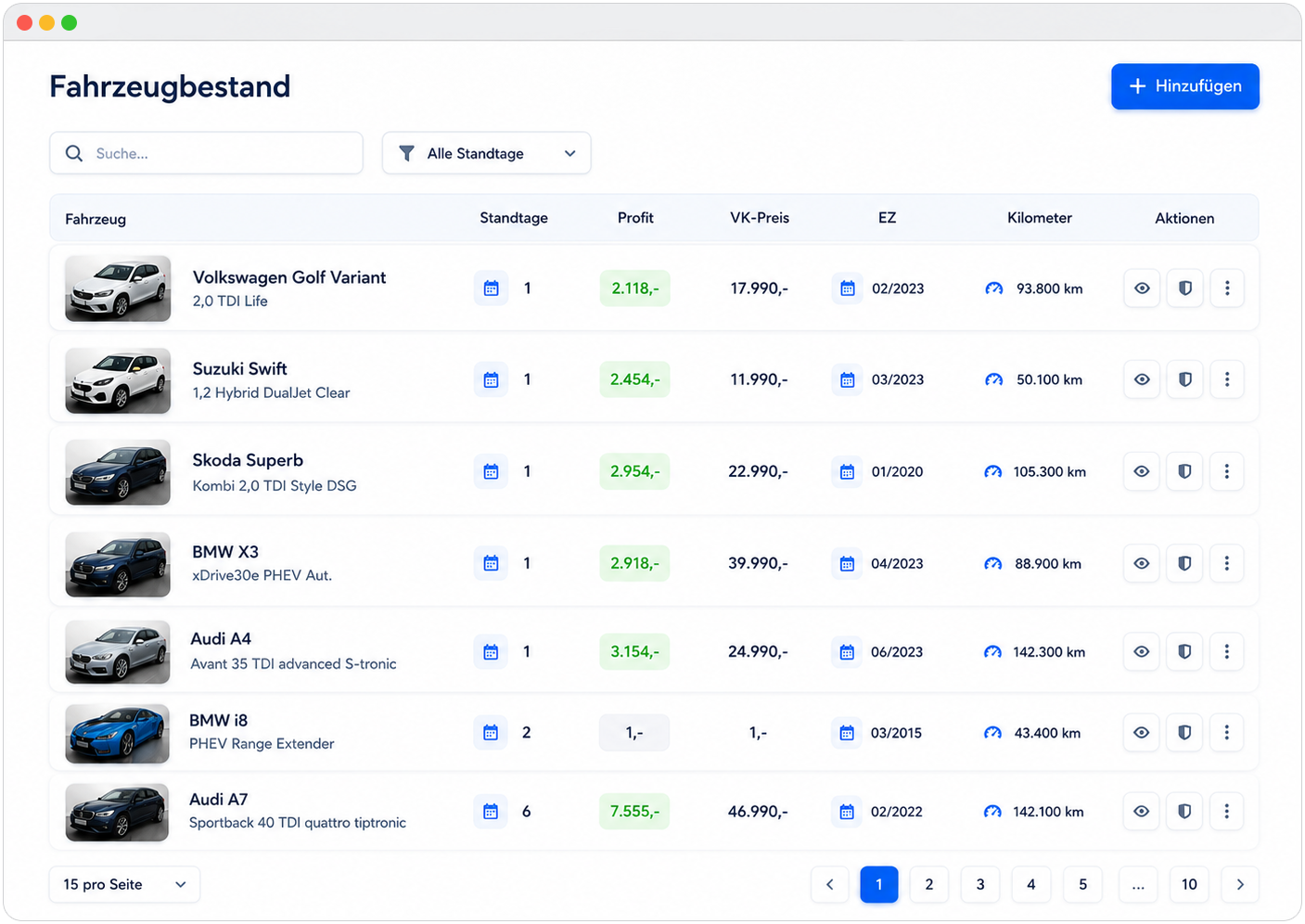Click the Audi A7 vehicle name
This screenshot has width=1305, height=924.
tap(219, 800)
